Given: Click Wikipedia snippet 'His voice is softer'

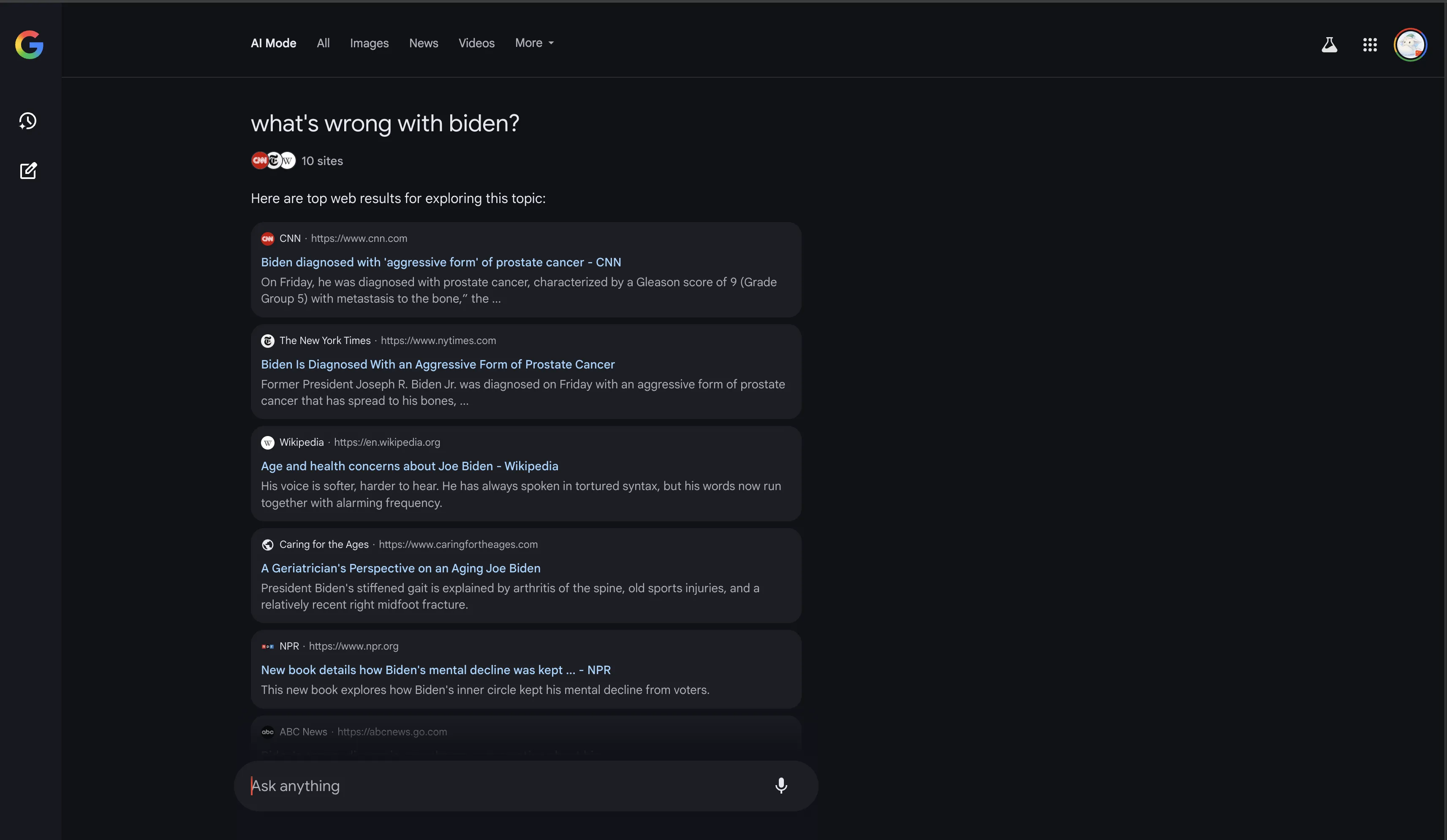Looking at the screenshot, I should point(521,494).
